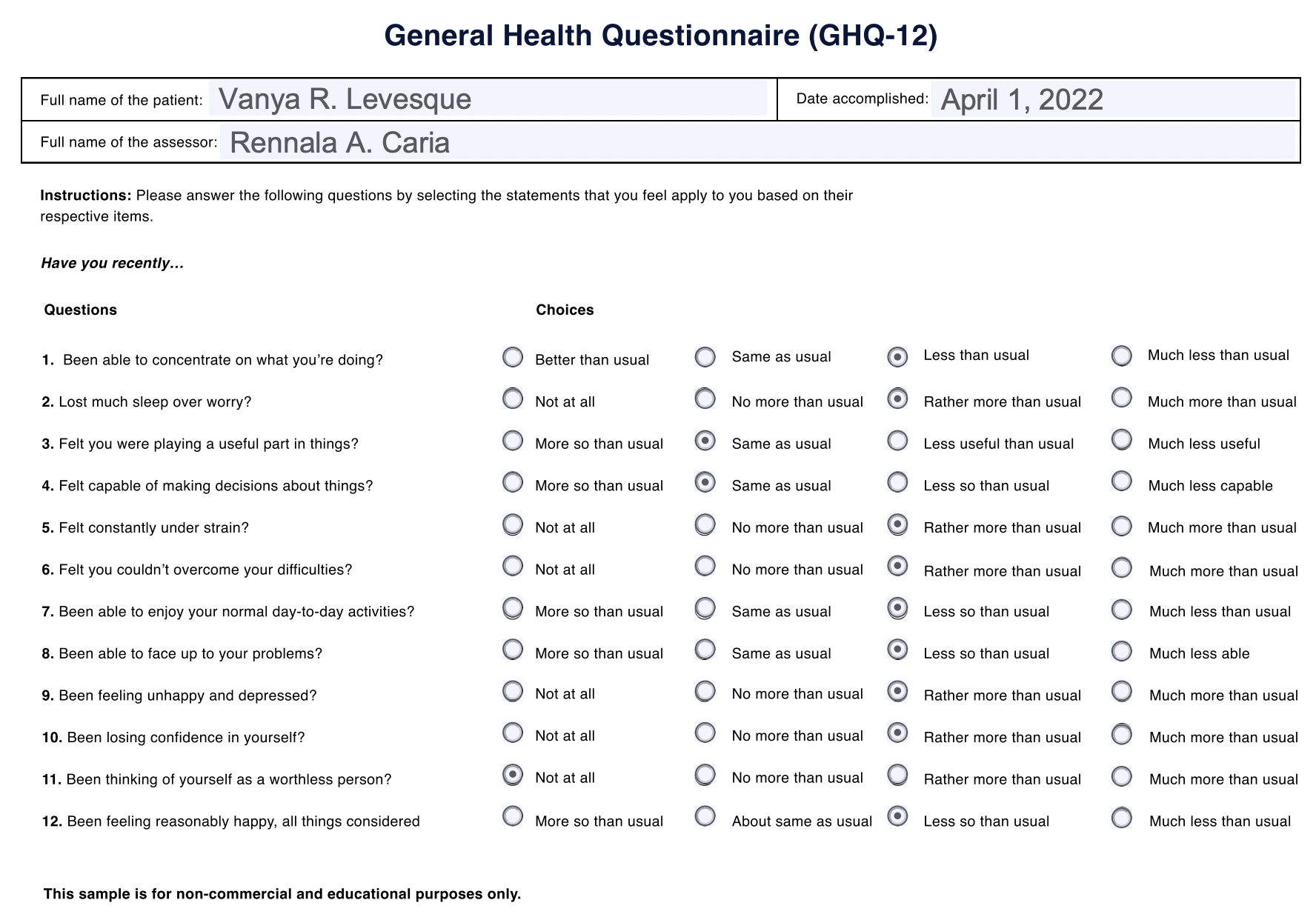Pick "About same as usual" for question 12
Screen dimensions: 1316x917
tap(705, 818)
